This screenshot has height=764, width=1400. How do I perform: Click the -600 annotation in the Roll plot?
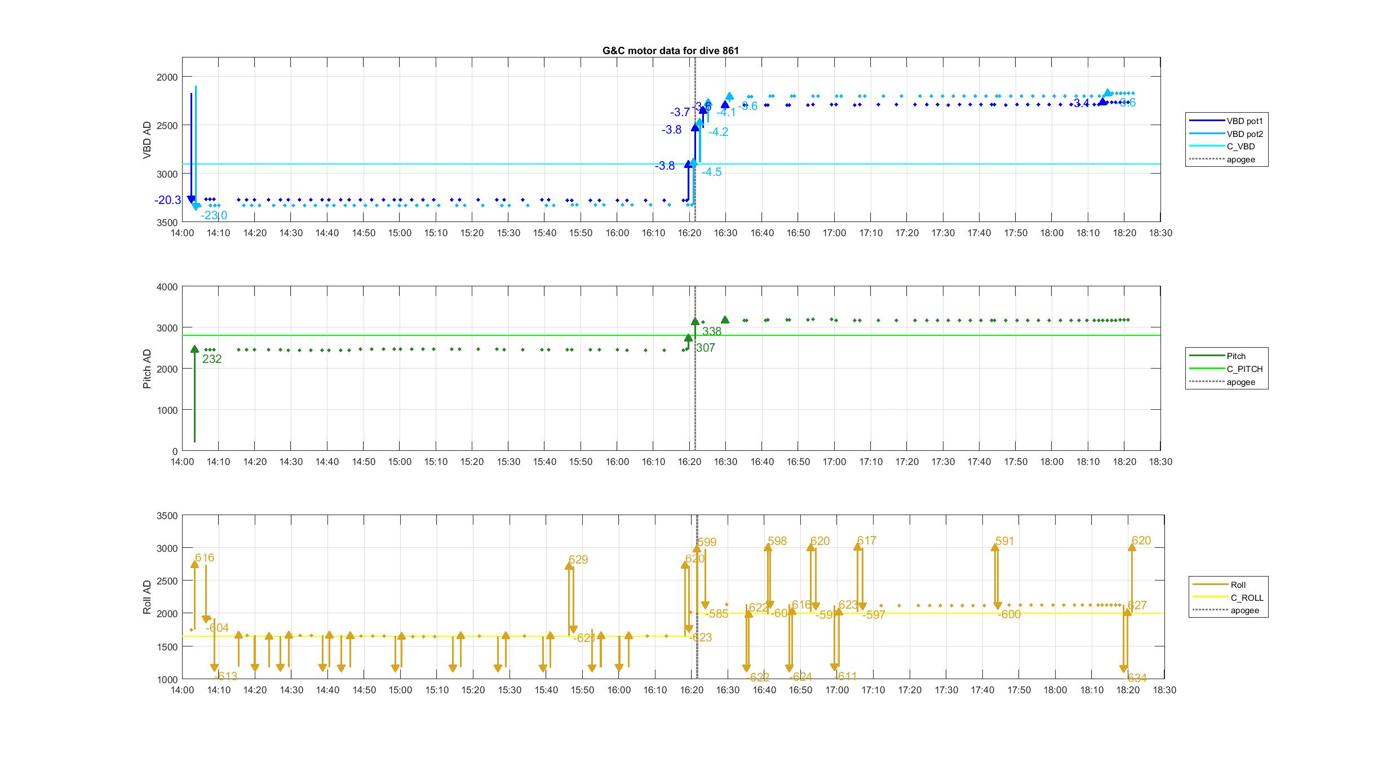1008,615
